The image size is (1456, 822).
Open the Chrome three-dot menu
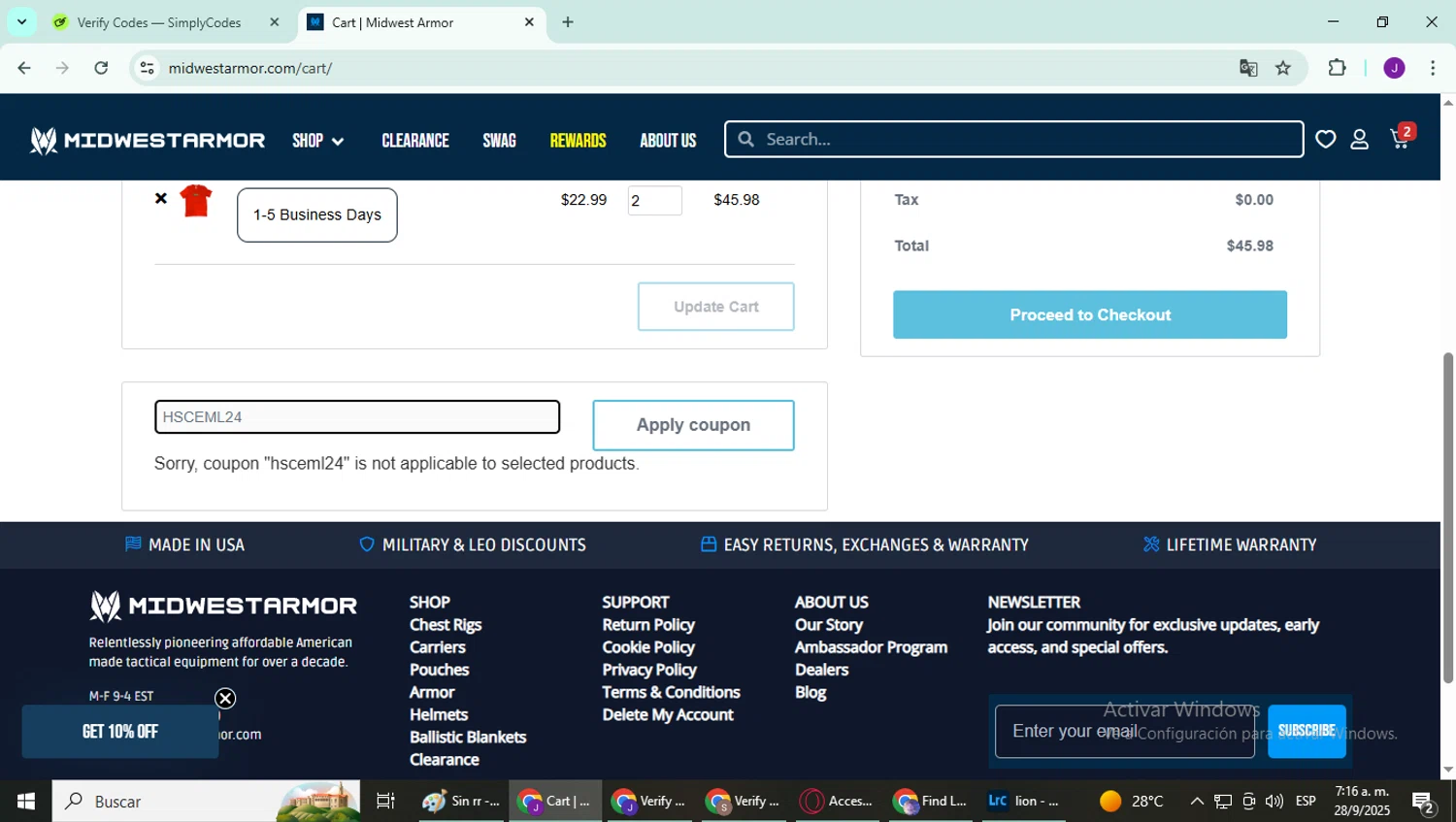pos(1433,68)
